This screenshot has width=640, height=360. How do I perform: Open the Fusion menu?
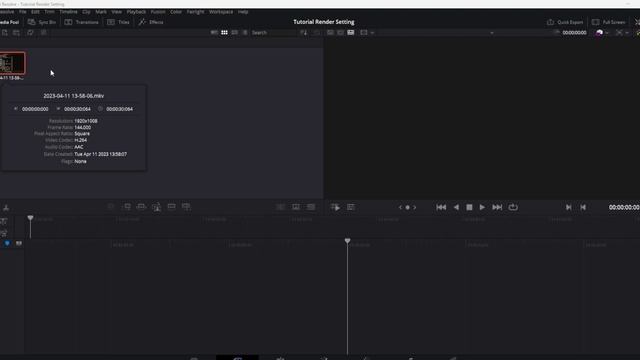158,12
